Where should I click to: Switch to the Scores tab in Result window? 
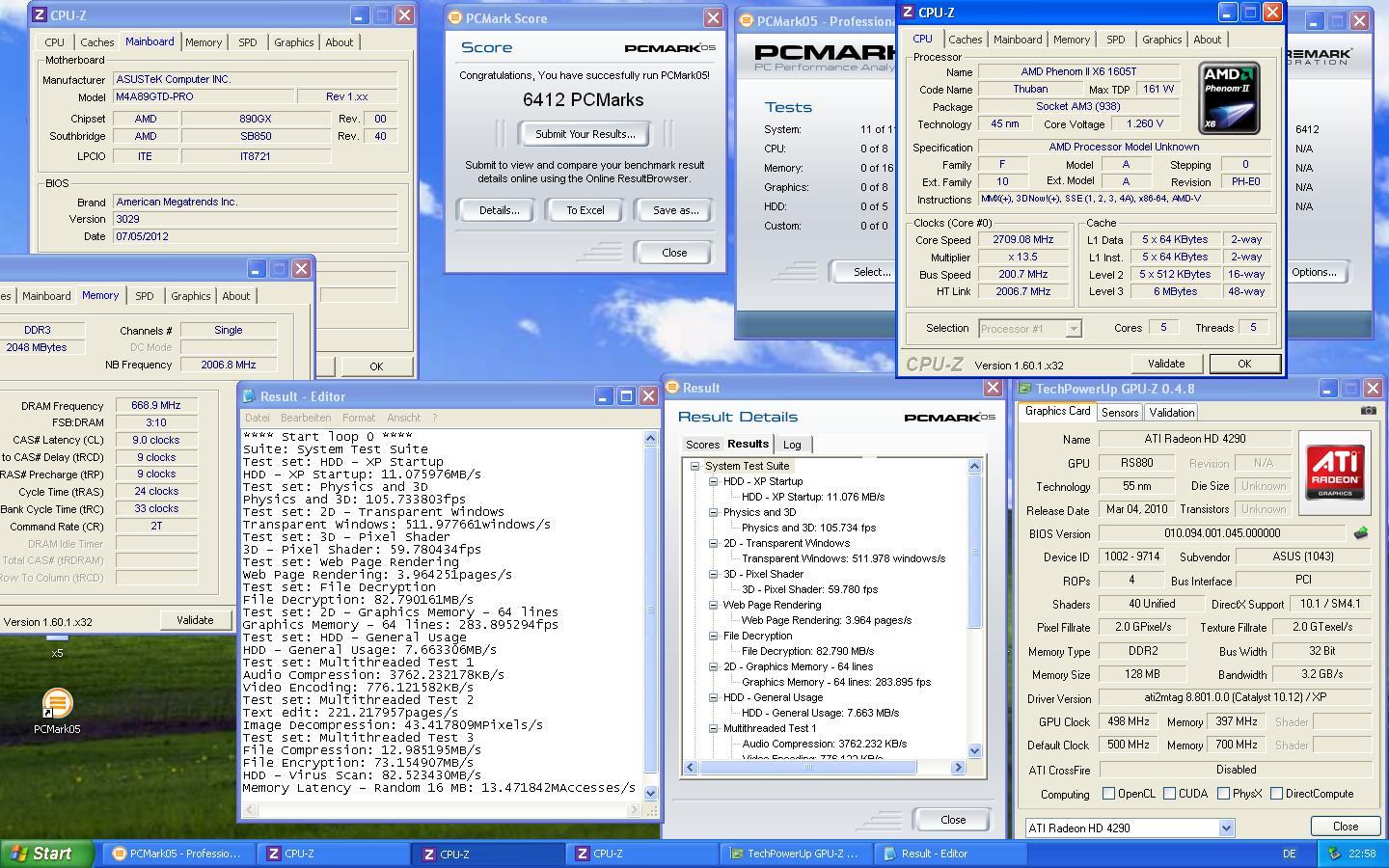click(x=702, y=445)
